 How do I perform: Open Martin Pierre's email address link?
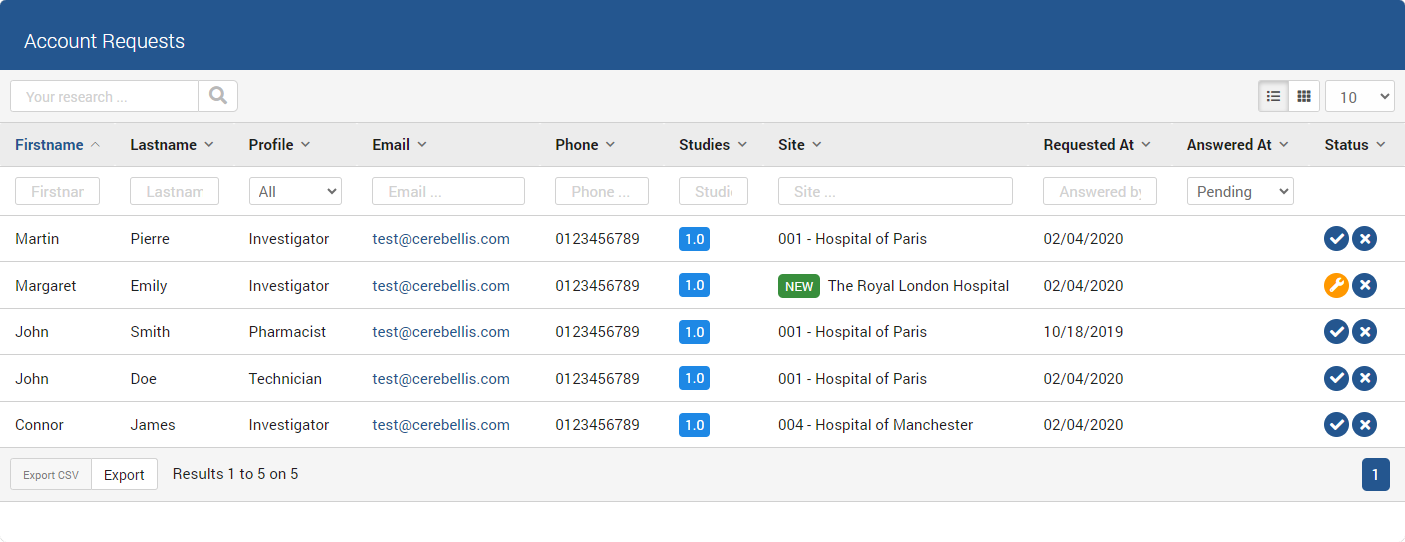(441, 239)
